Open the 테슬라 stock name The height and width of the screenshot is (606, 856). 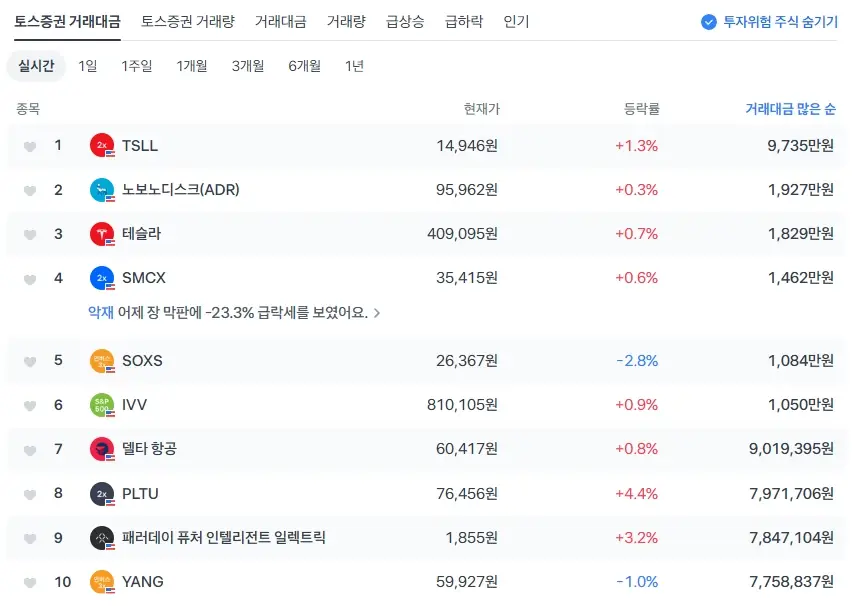point(141,234)
